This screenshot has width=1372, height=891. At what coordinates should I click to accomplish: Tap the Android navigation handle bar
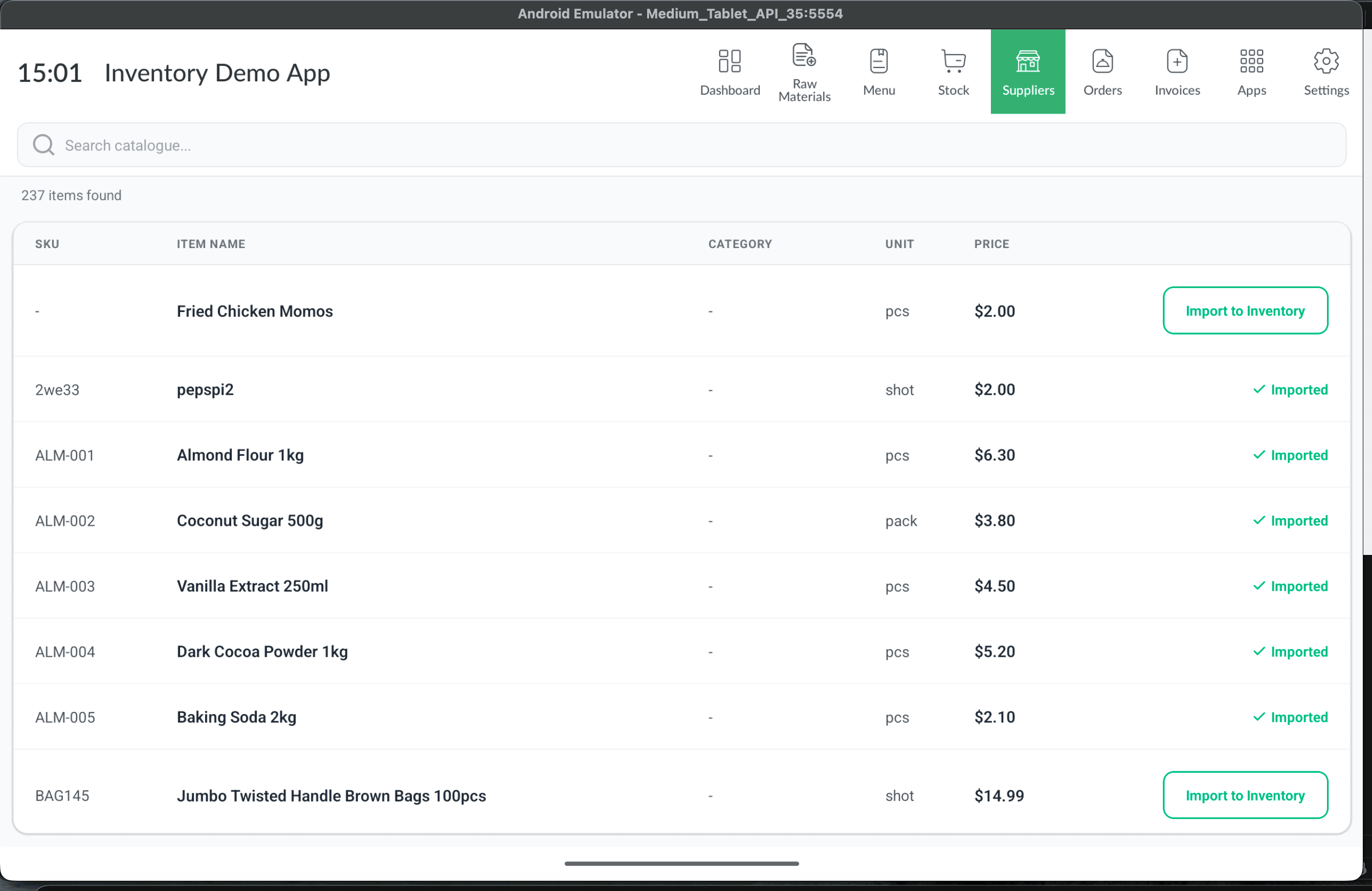point(681,863)
